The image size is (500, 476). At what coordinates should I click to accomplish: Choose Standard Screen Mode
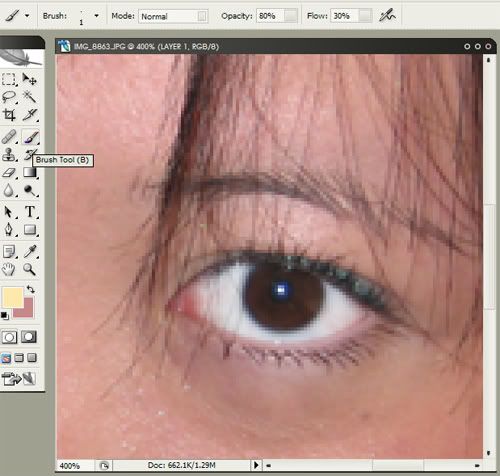(x=6, y=358)
